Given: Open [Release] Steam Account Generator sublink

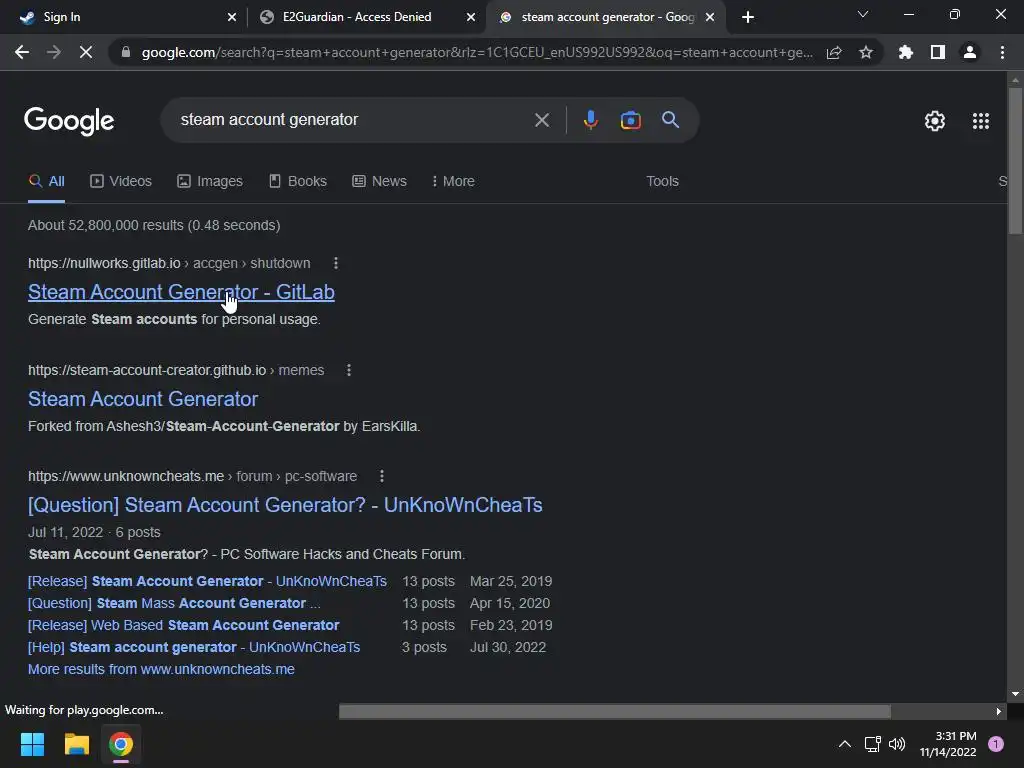Looking at the screenshot, I should [207, 581].
